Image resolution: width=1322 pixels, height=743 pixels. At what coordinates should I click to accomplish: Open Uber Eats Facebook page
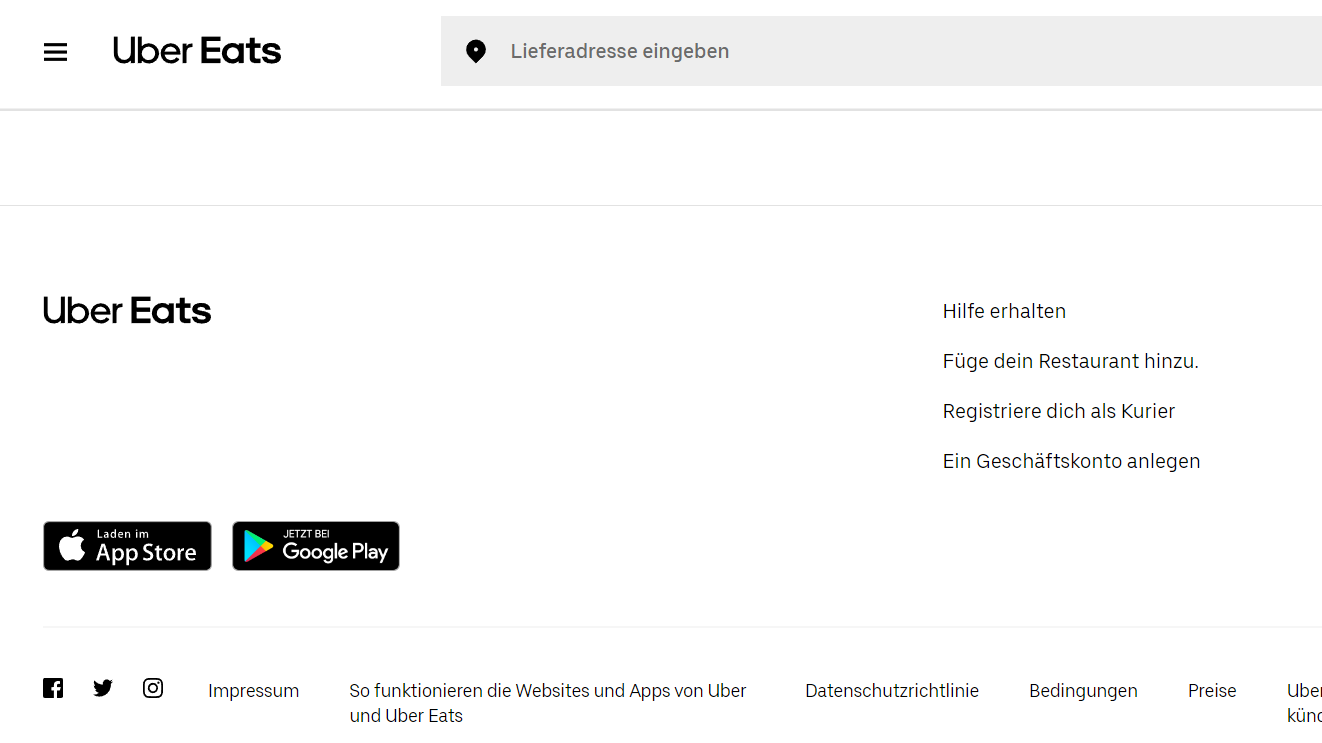(53, 687)
